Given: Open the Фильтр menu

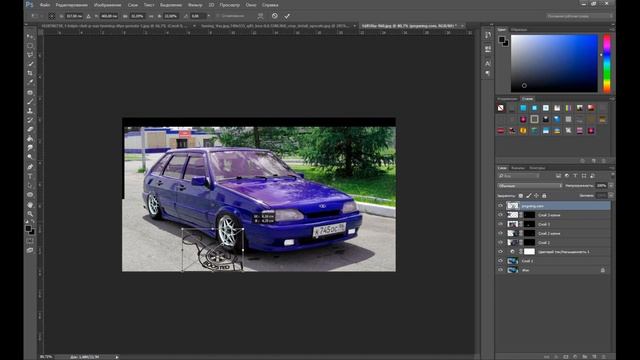Looking at the screenshot, I should (195, 5).
